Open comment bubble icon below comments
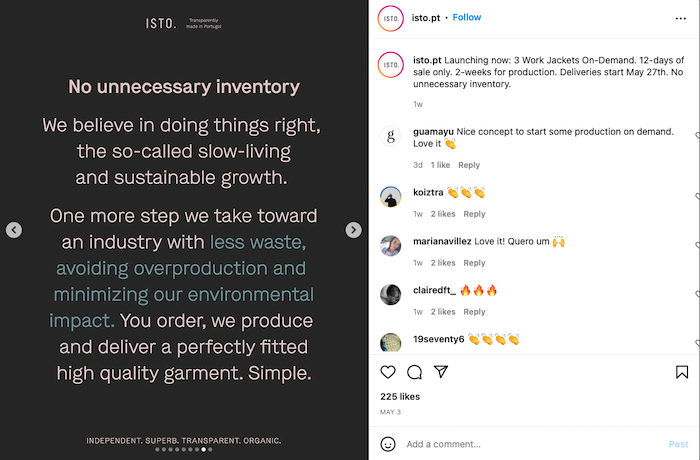The width and height of the screenshot is (700, 460). click(414, 372)
